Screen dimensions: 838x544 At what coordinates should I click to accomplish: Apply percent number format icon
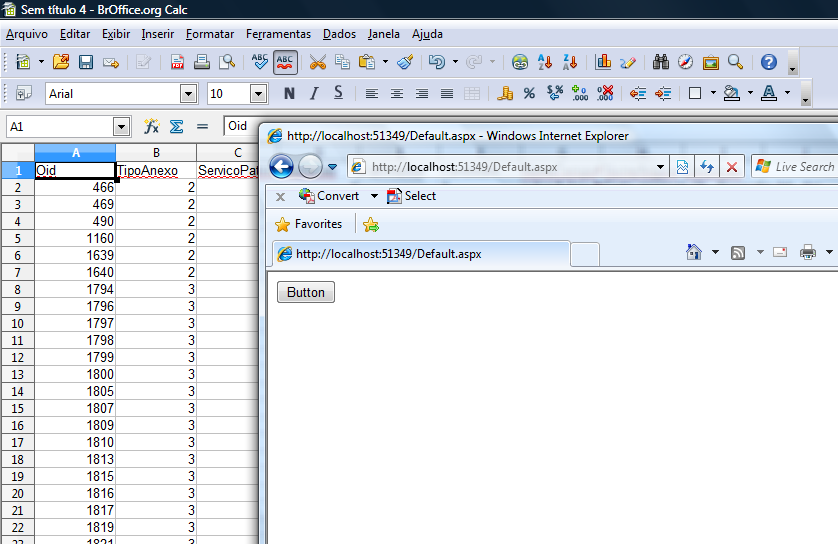(529, 94)
